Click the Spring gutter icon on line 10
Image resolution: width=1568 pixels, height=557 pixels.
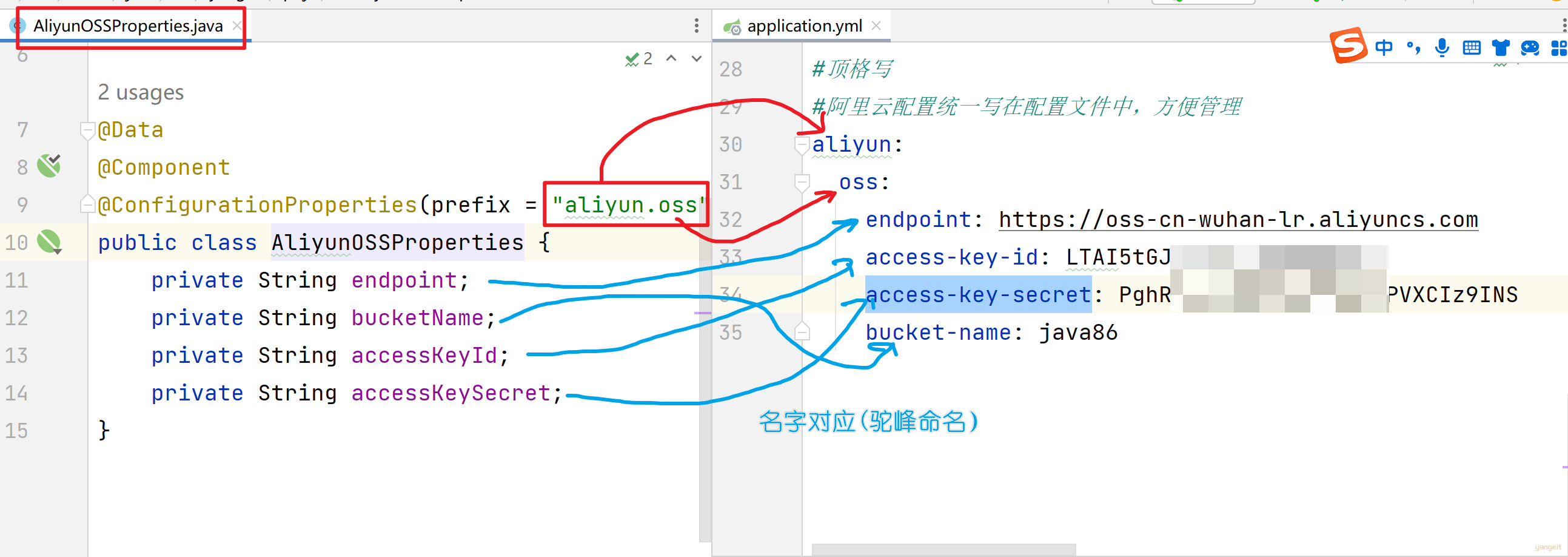[49, 242]
